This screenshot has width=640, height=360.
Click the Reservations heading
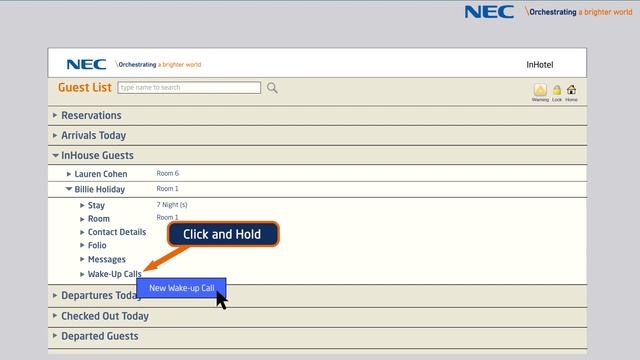[x=91, y=116]
